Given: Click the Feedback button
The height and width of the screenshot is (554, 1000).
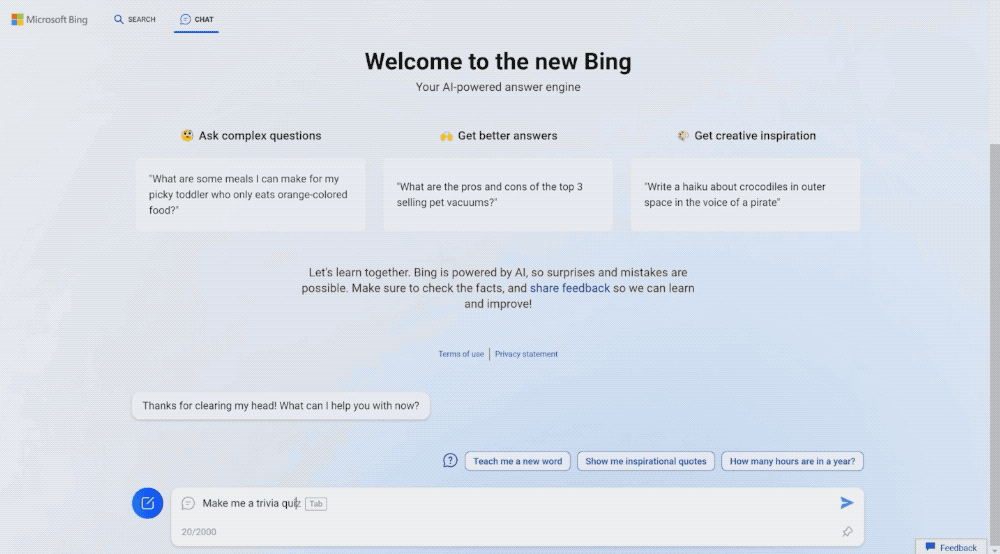Looking at the screenshot, I should [x=951, y=547].
